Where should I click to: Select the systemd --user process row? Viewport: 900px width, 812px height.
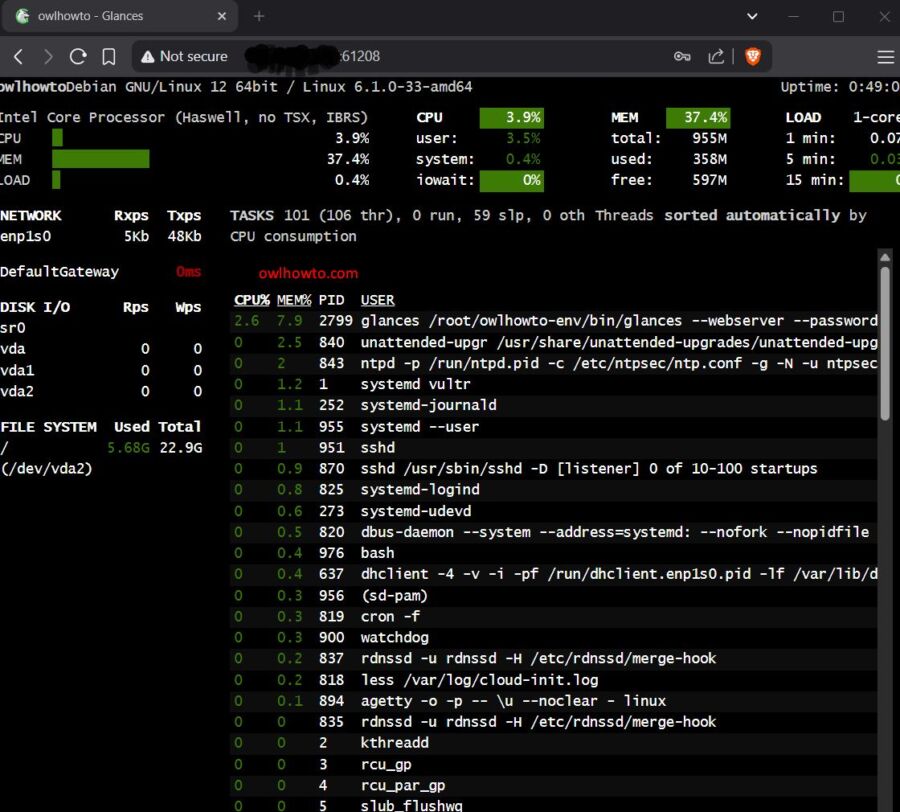(553, 426)
